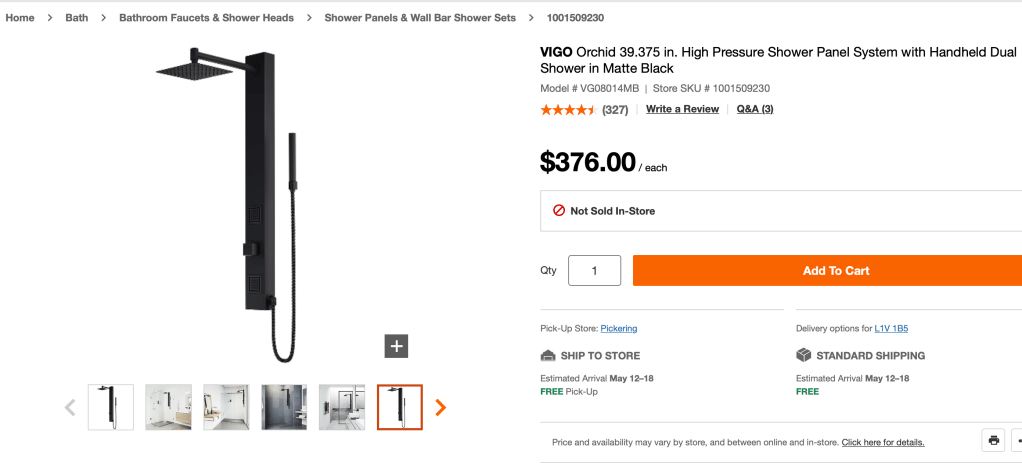The image size is (1022, 463).
Task: Click the plus zoom icon on product image
Action: [x=397, y=346]
